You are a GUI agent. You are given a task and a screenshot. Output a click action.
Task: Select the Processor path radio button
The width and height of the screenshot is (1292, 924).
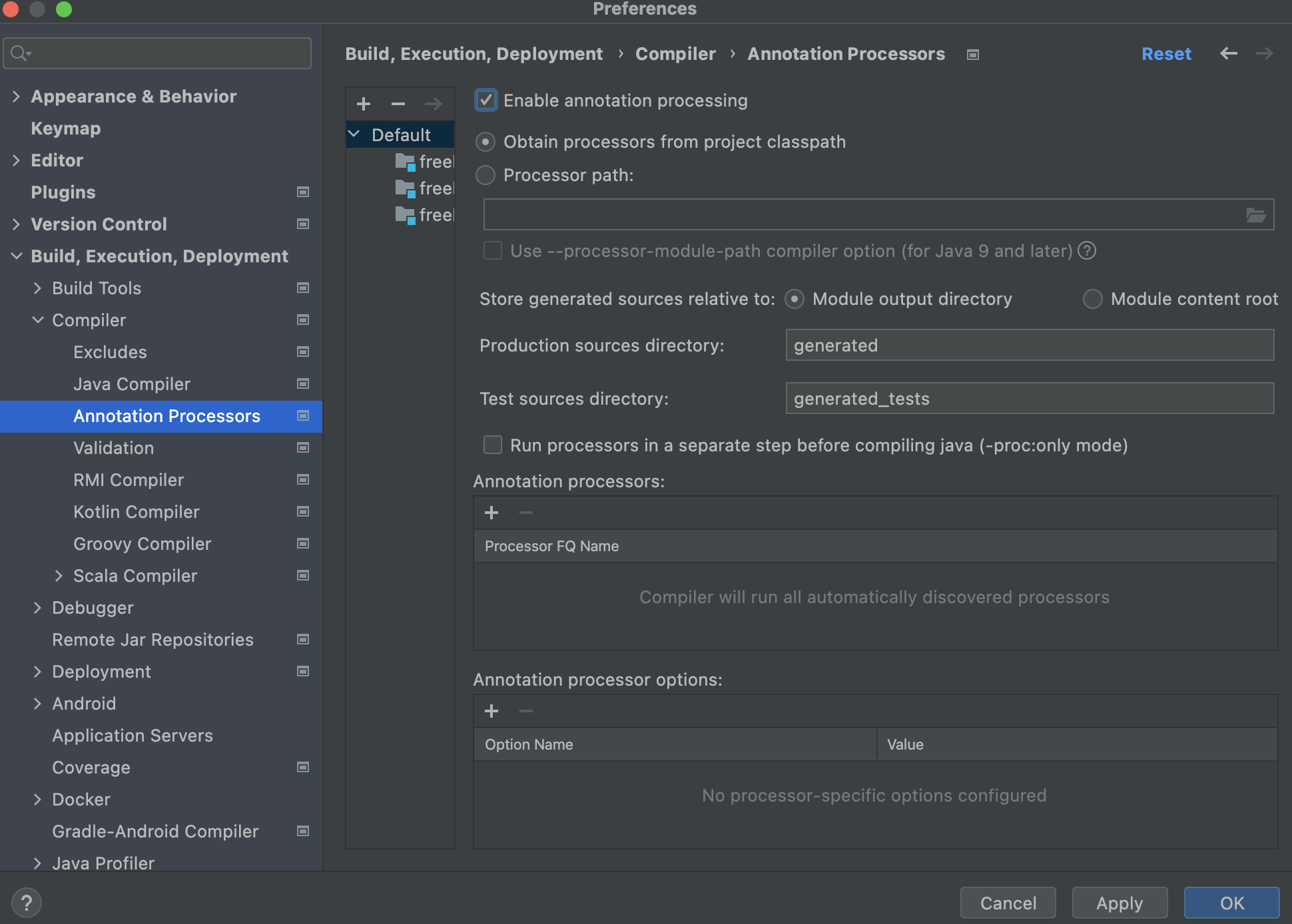[485, 175]
